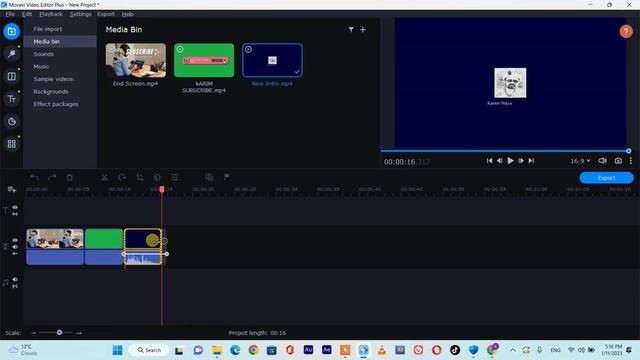640x360 pixels.
Task: Open the Filters magic wand panel
Action: pyautogui.click(x=11, y=54)
